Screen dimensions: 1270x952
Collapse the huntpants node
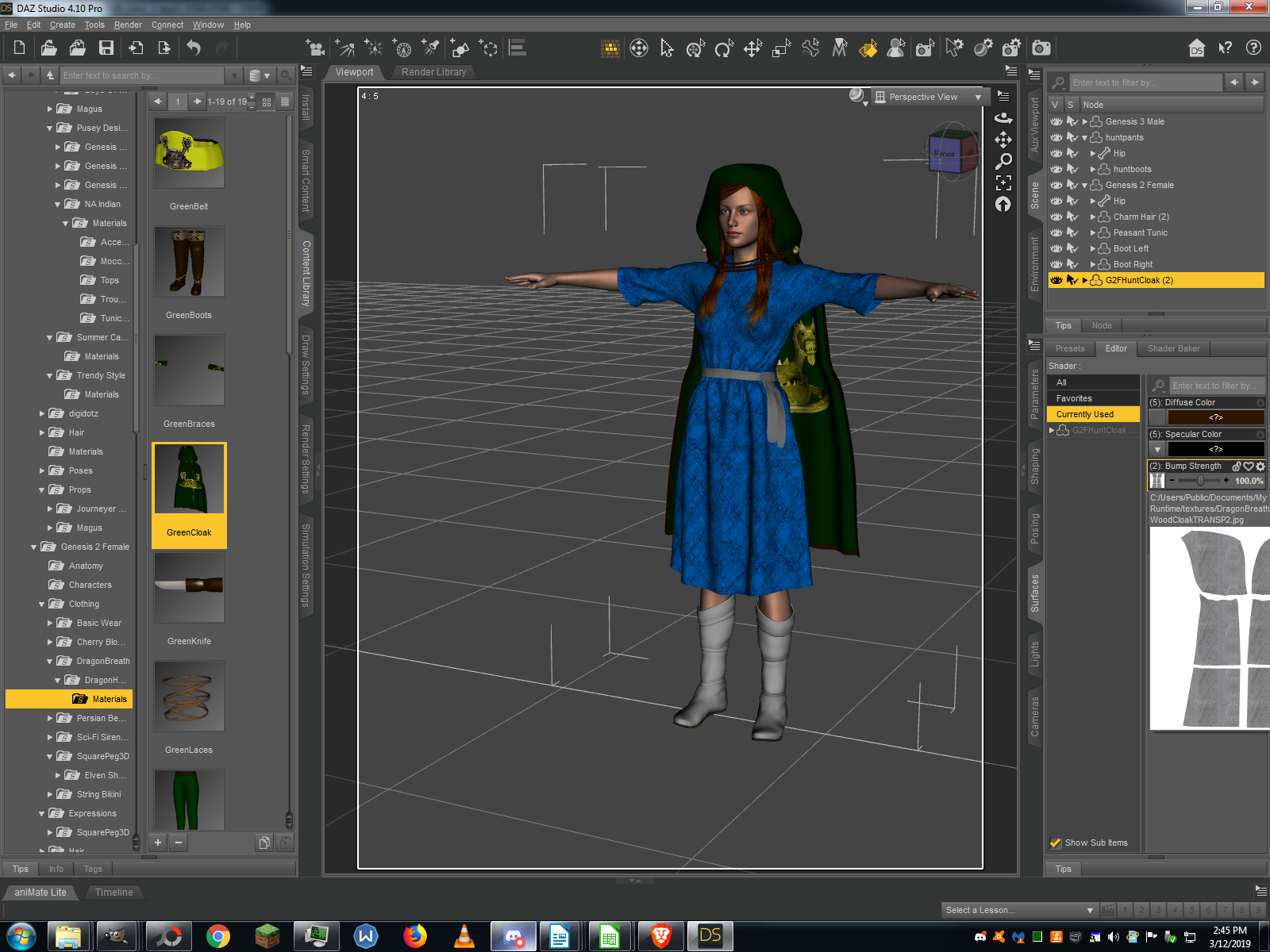(1085, 137)
